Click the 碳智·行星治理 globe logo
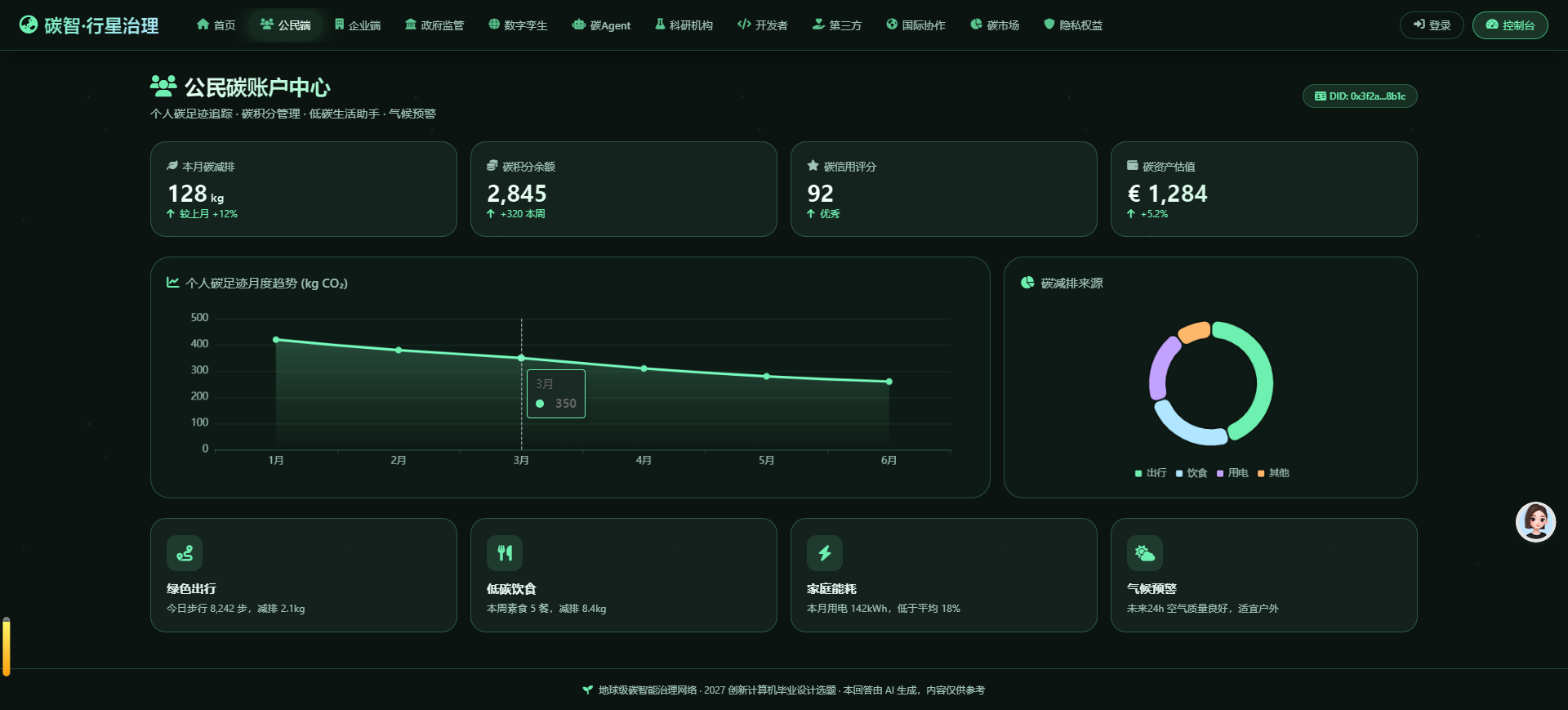 click(x=29, y=25)
